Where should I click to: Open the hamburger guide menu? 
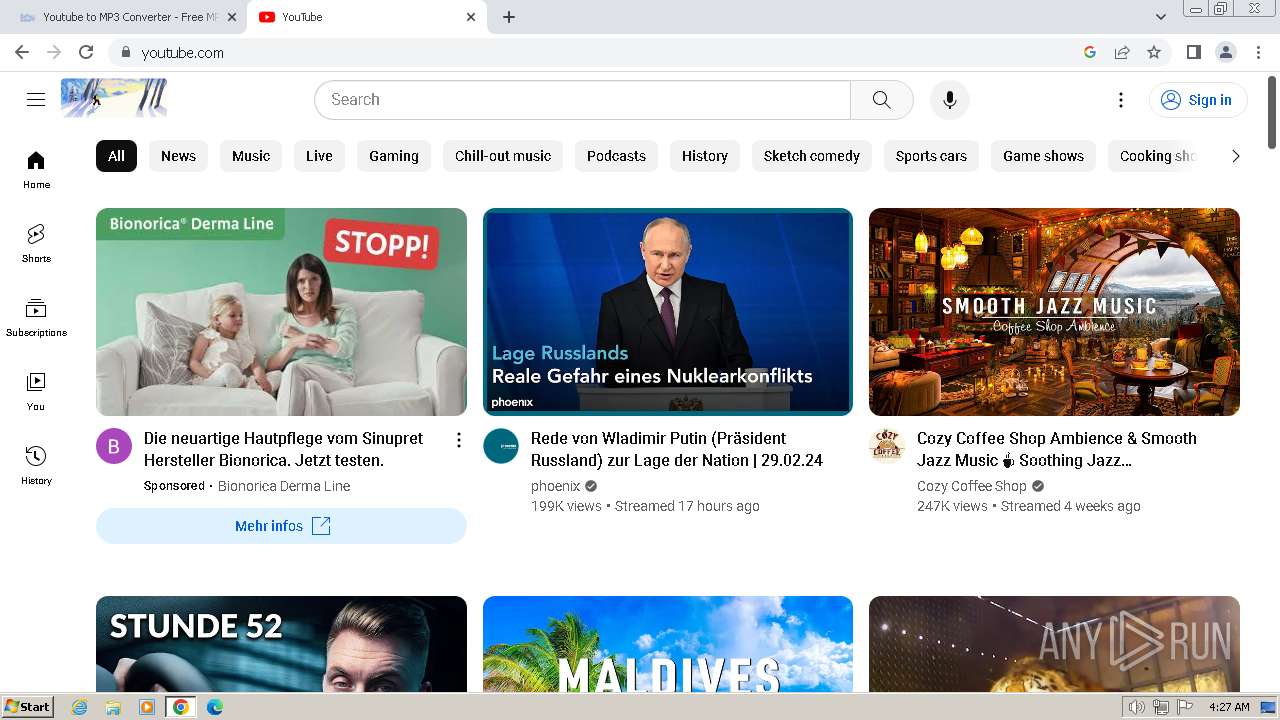(x=36, y=99)
